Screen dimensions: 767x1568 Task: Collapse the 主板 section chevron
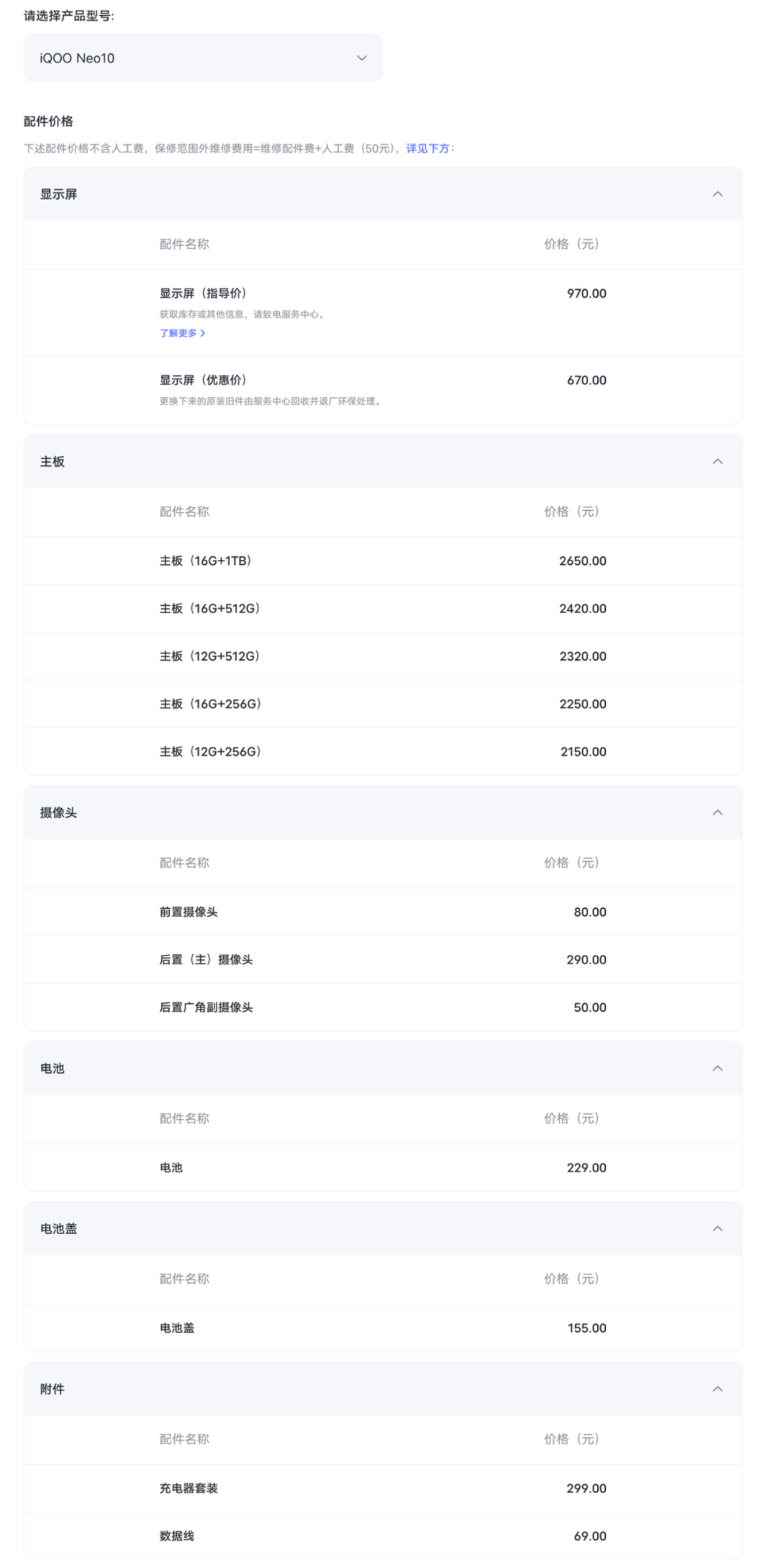click(x=717, y=462)
